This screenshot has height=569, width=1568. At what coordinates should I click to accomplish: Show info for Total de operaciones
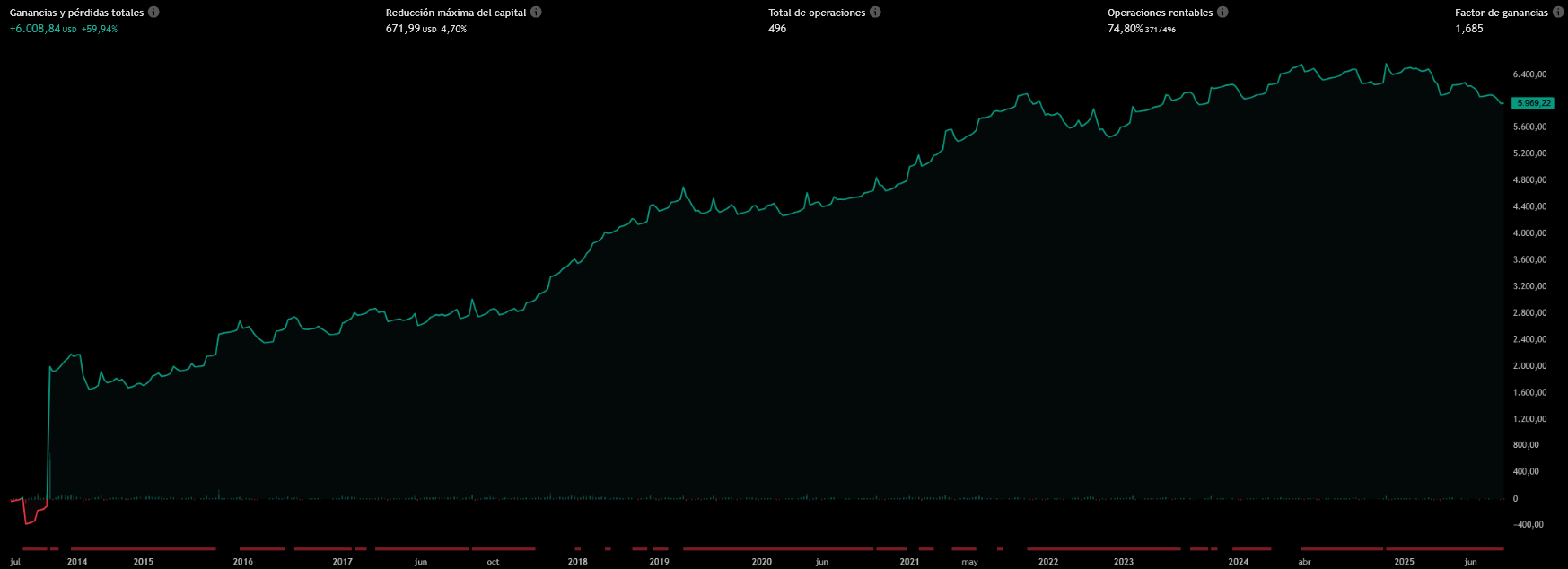875,13
